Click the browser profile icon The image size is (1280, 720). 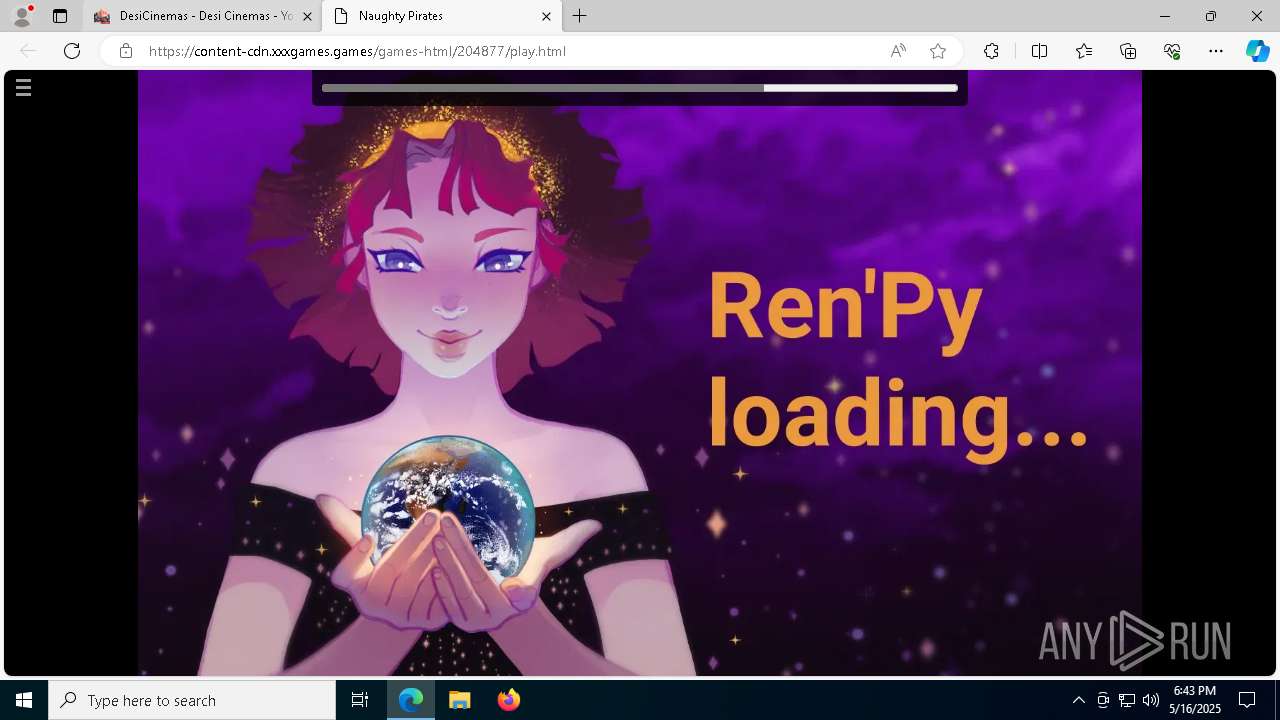click(21, 16)
